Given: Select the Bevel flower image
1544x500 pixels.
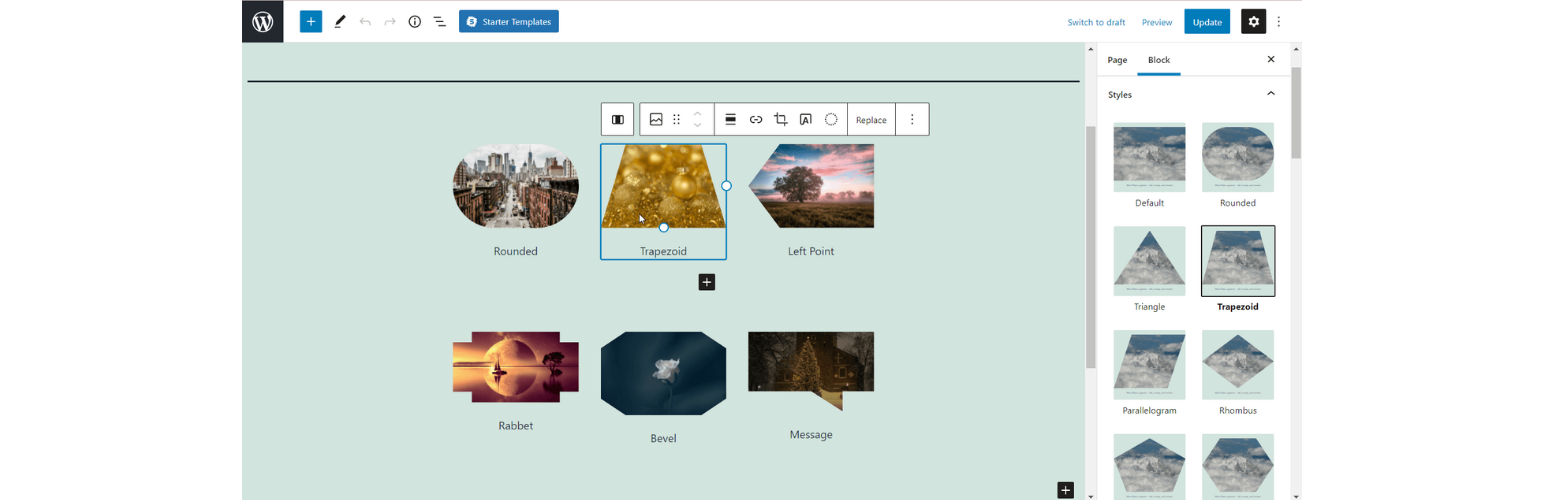Looking at the screenshot, I should coord(663,373).
